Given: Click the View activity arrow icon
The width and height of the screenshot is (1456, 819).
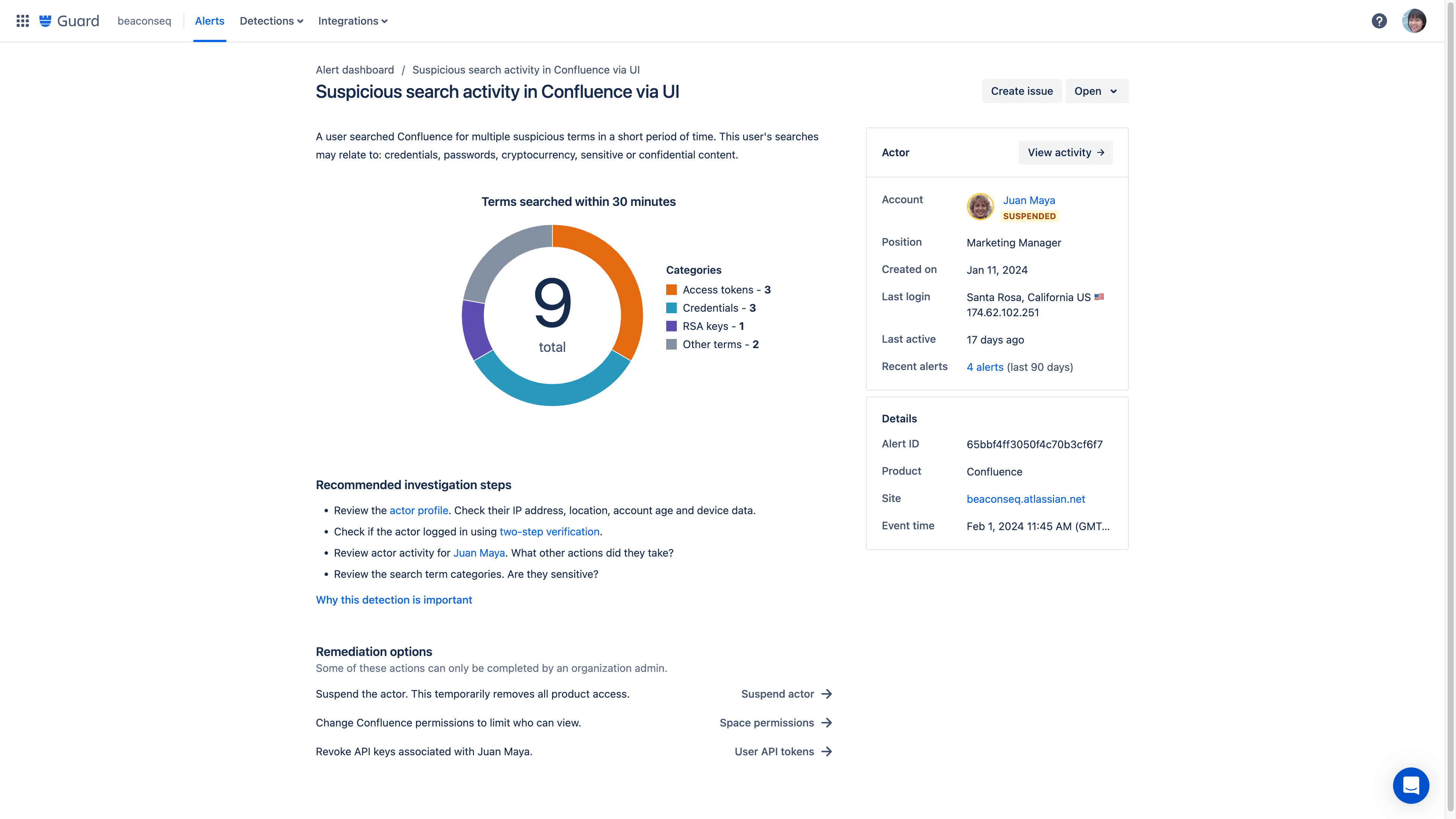Looking at the screenshot, I should pos(1102,152).
